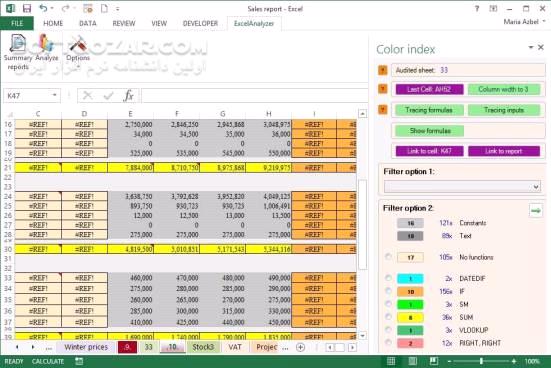The height and width of the screenshot is (368, 551).
Task: Click the orange help icon beside Tracing formulas
Action: (383, 110)
